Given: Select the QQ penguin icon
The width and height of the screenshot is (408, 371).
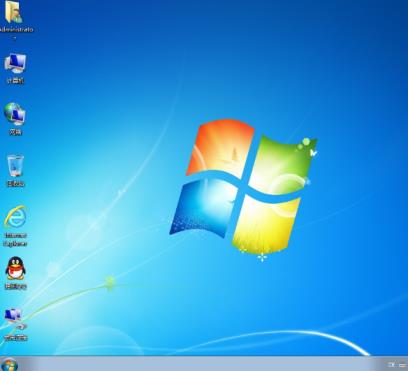Looking at the screenshot, I should 15,268.
